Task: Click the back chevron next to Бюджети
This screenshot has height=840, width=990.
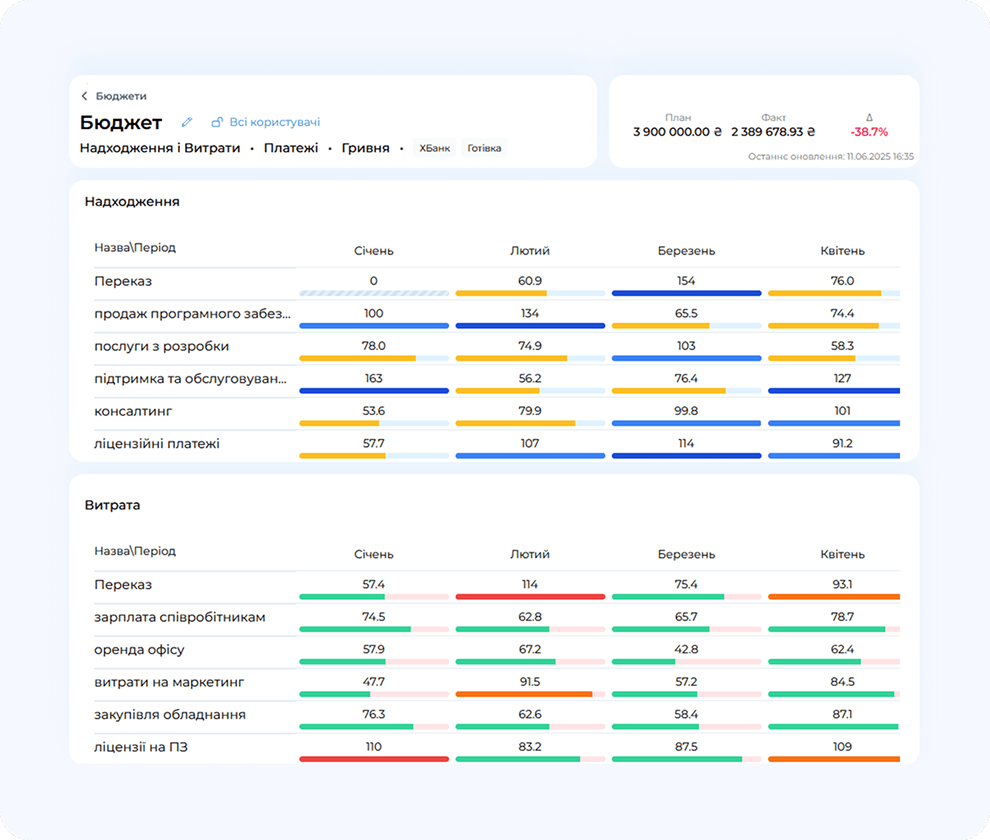Action: 85,97
